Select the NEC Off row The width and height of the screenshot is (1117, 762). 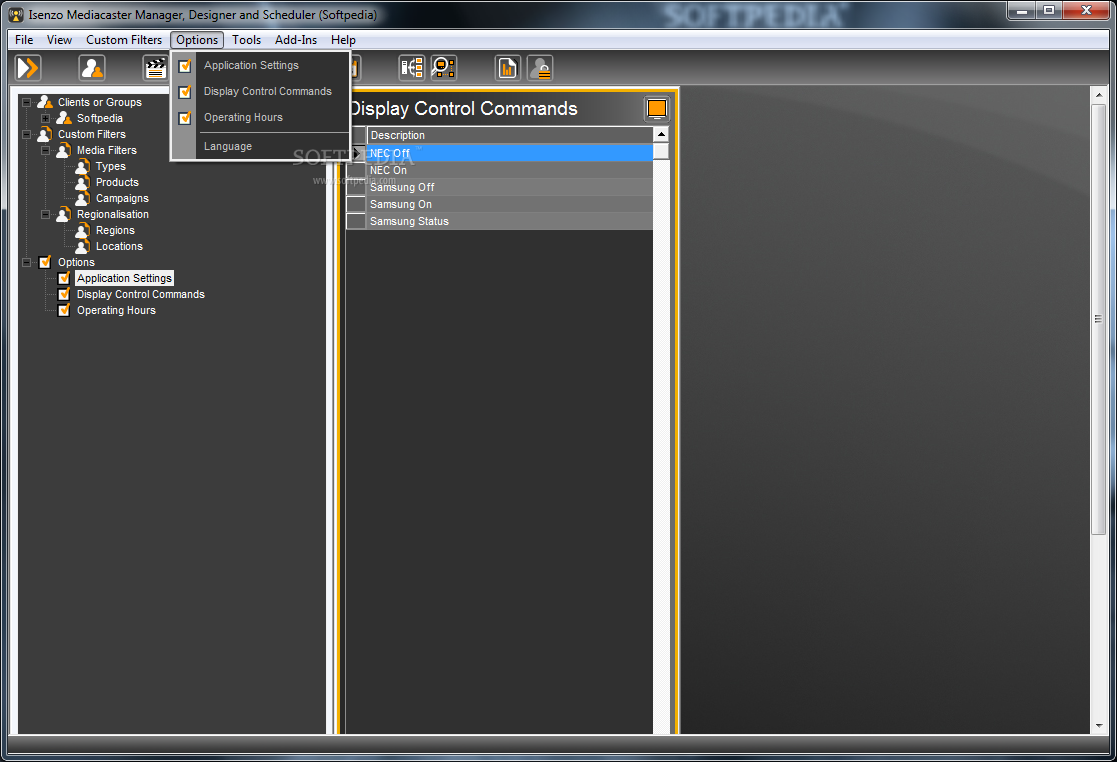click(509, 152)
